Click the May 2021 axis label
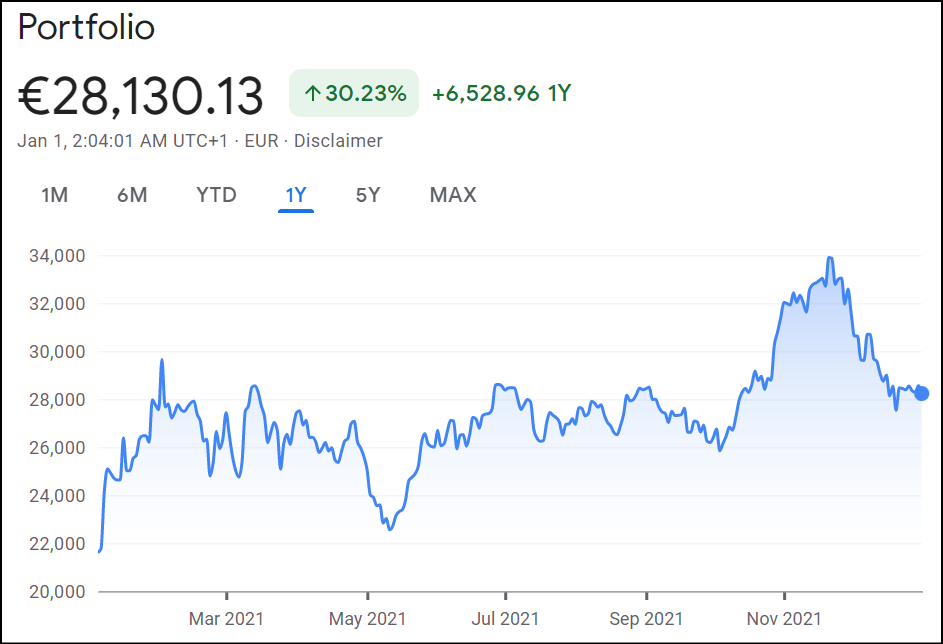Image resolution: width=943 pixels, height=644 pixels. click(367, 619)
